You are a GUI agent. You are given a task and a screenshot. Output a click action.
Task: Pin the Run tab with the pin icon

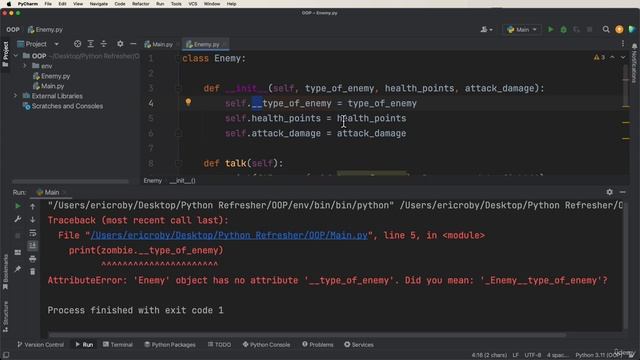[x=18, y=269]
